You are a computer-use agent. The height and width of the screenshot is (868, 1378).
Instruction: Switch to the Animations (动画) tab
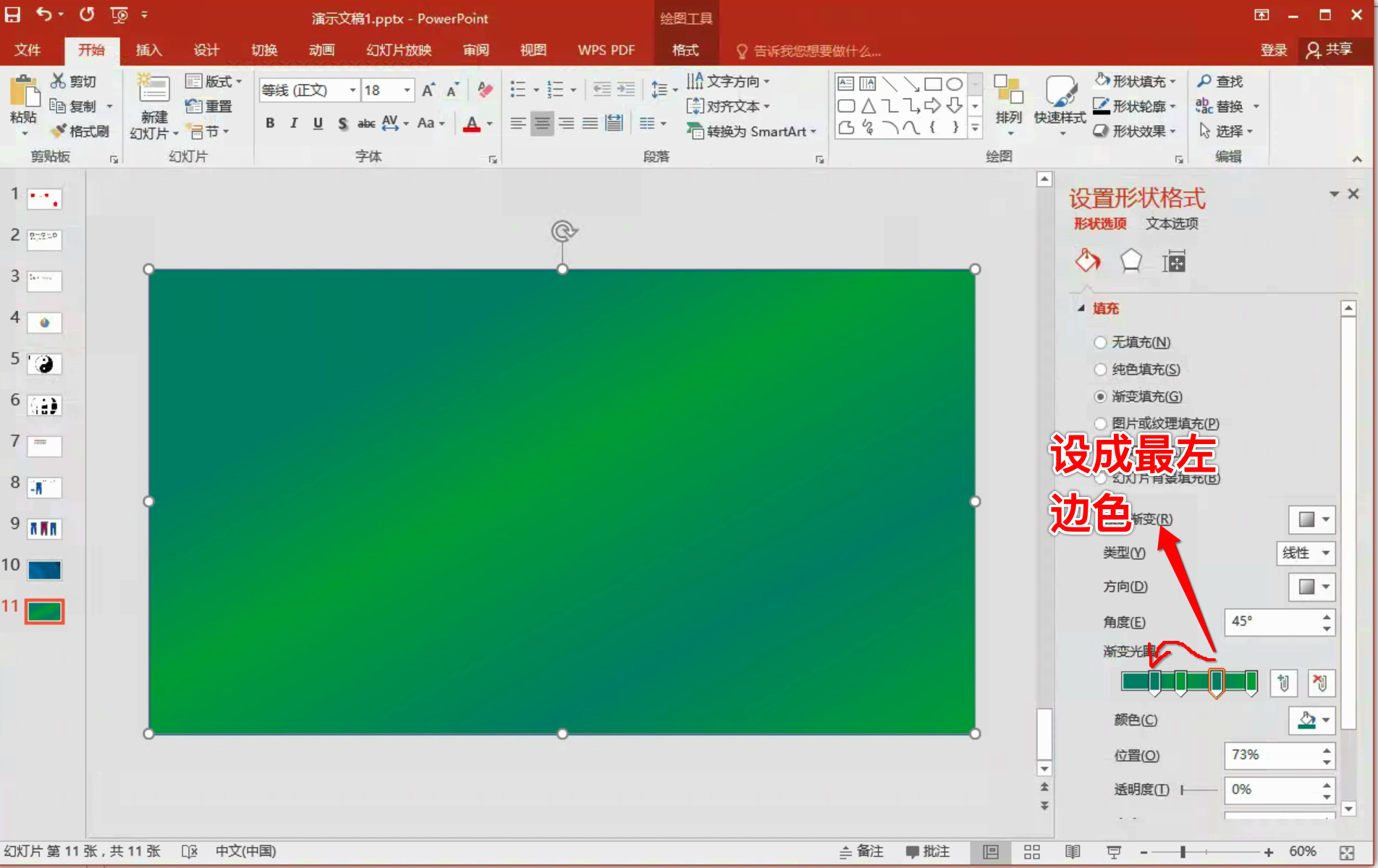pos(321,50)
